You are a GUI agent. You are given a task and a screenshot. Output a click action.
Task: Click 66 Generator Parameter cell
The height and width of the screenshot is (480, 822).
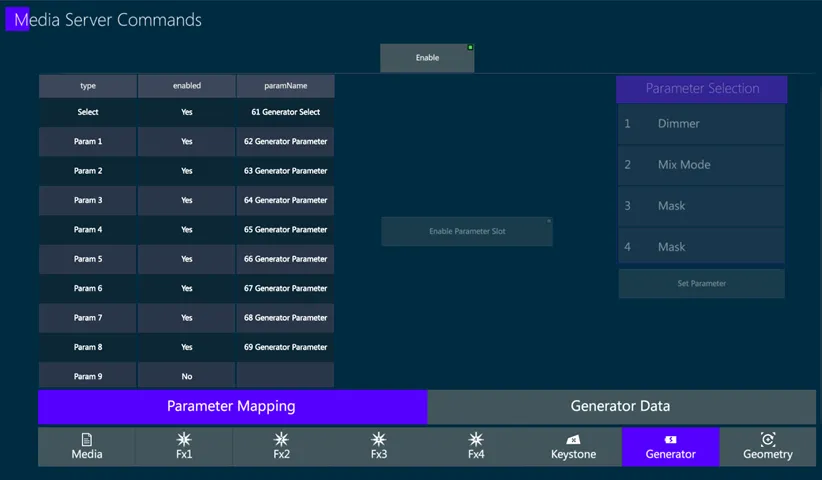[x=286, y=259]
